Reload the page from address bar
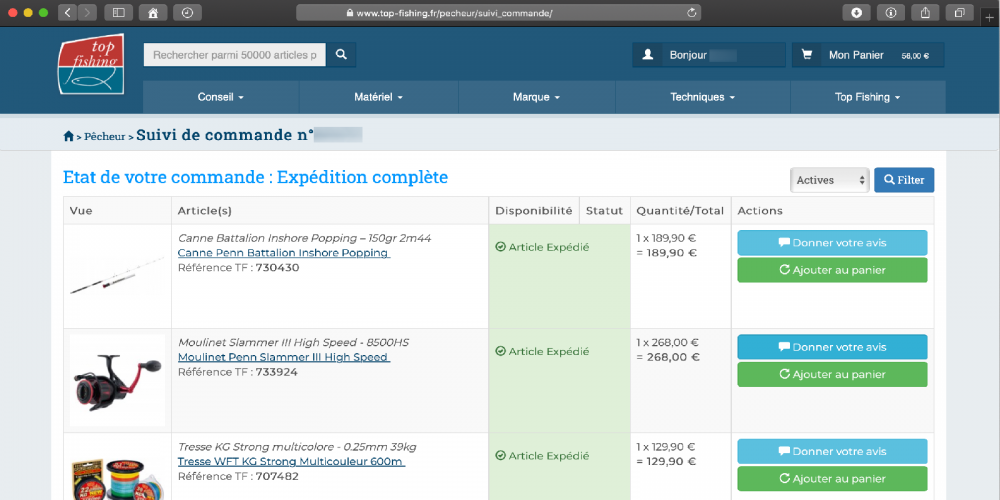1000x500 pixels. click(691, 13)
